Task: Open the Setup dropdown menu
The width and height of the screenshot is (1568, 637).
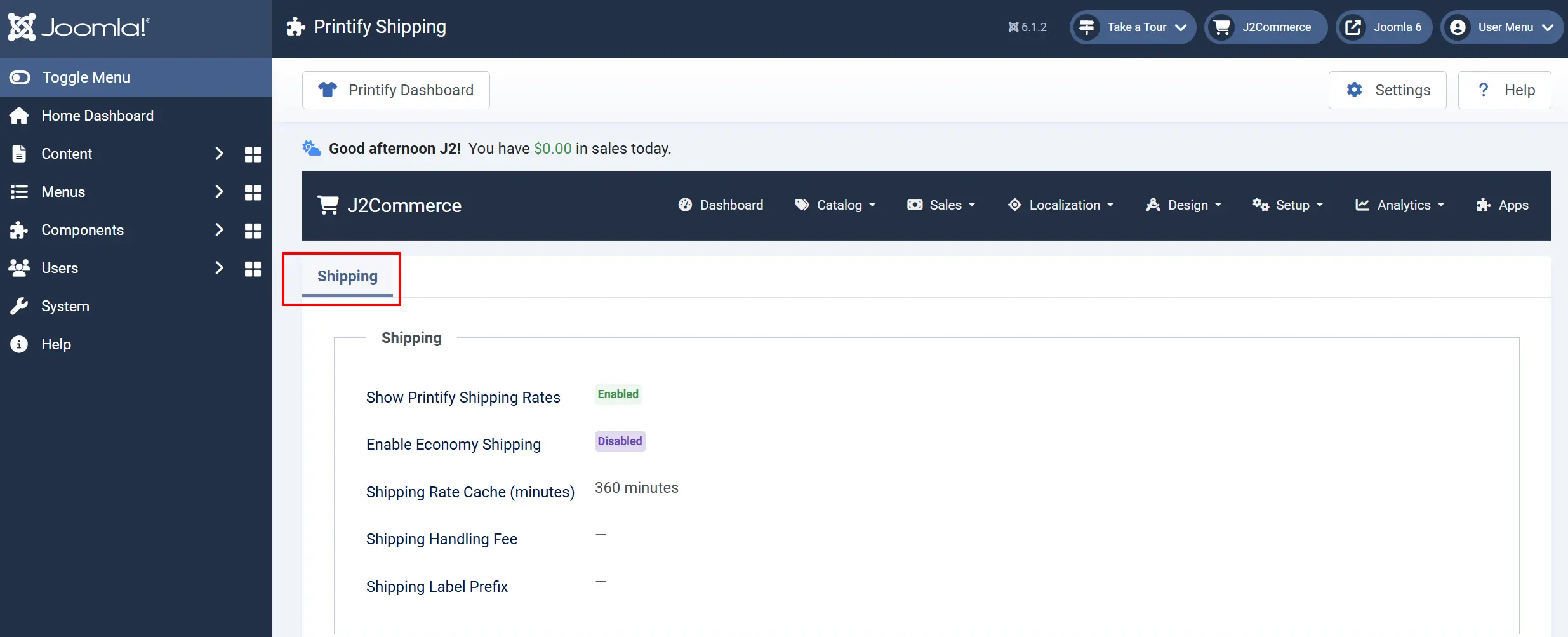Action: (x=1288, y=205)
